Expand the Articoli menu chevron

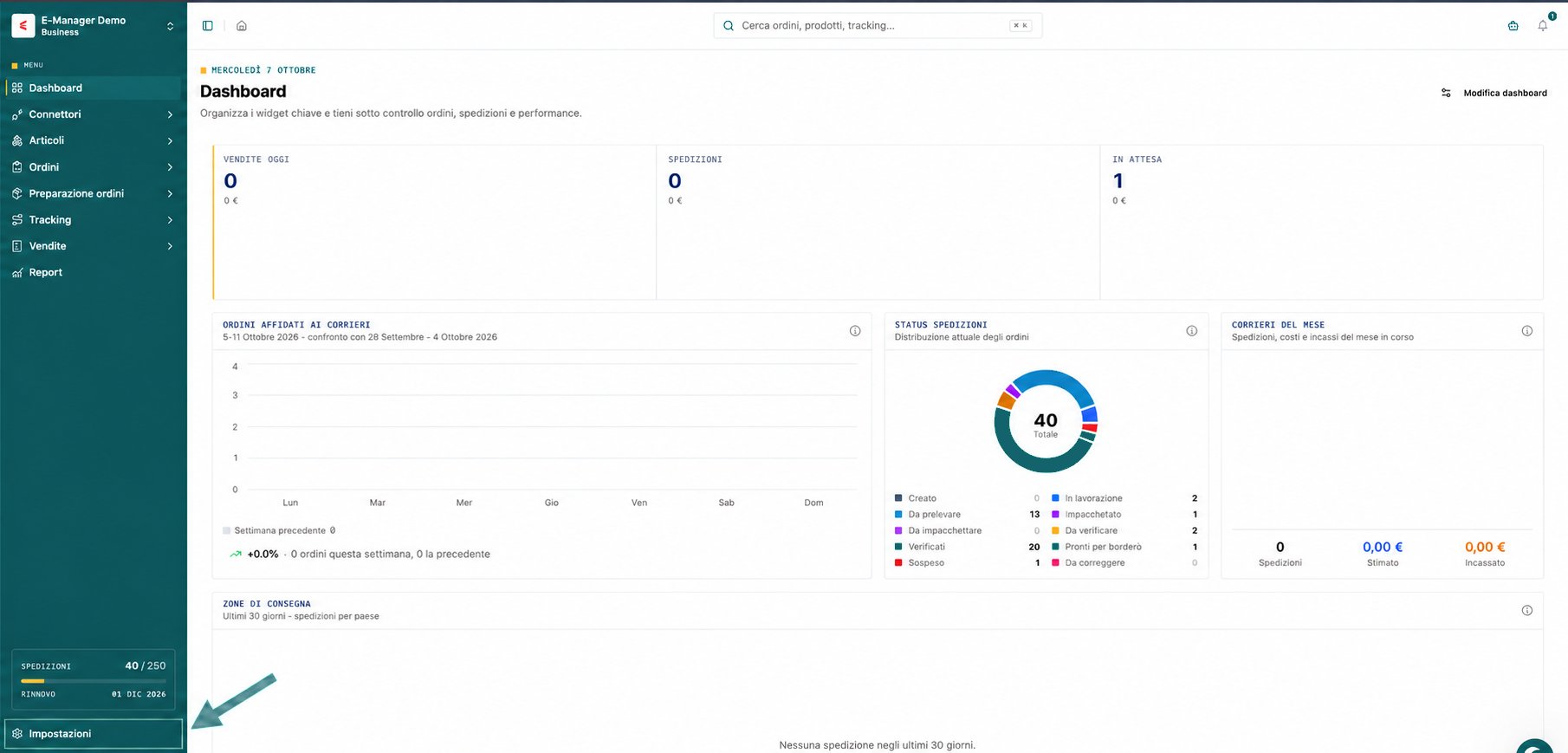pyautogui.click(x=170, y=141)
